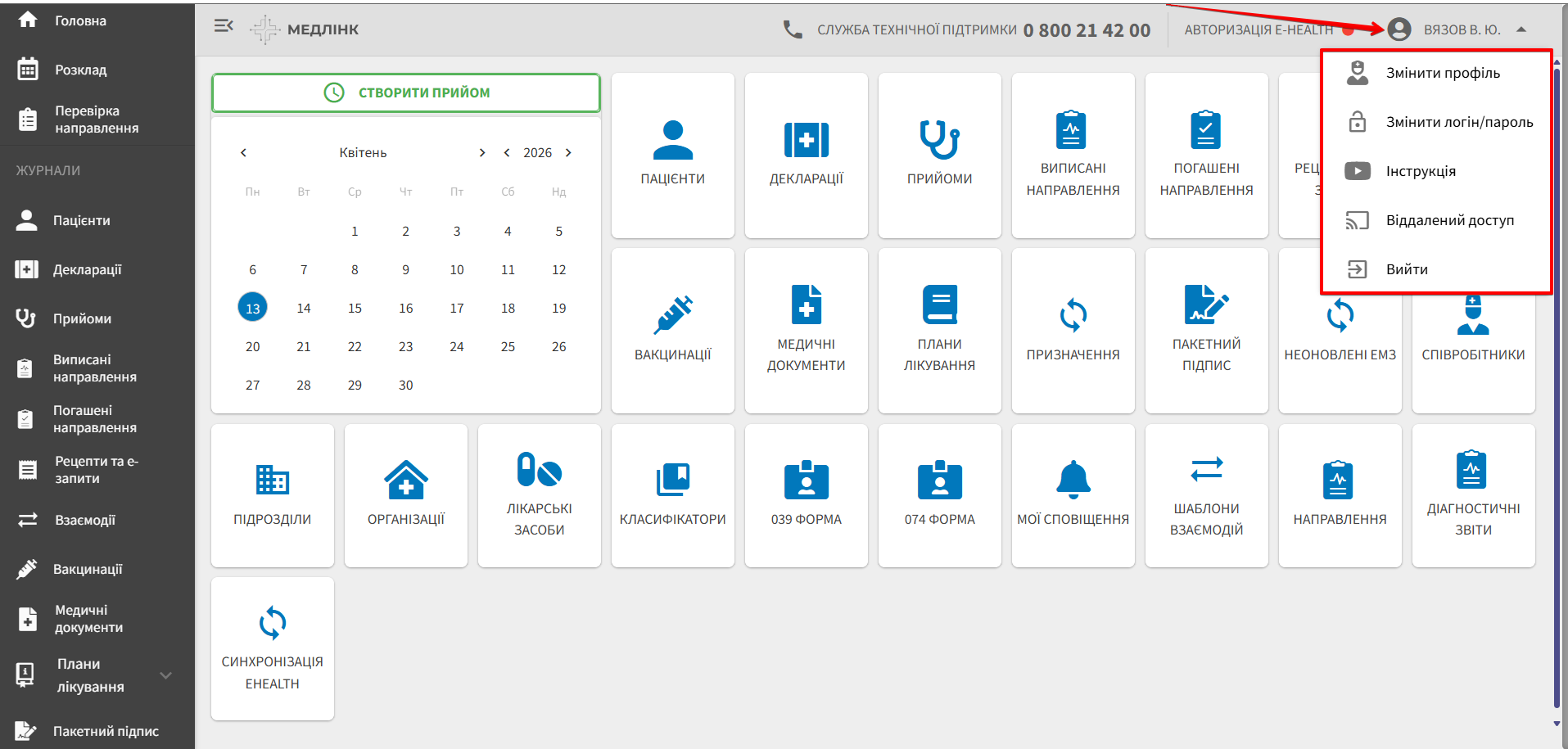Viewport: 1568px width, 749px height.
Task: Click the Створити прийом button
Action: [x=405, y=92]
